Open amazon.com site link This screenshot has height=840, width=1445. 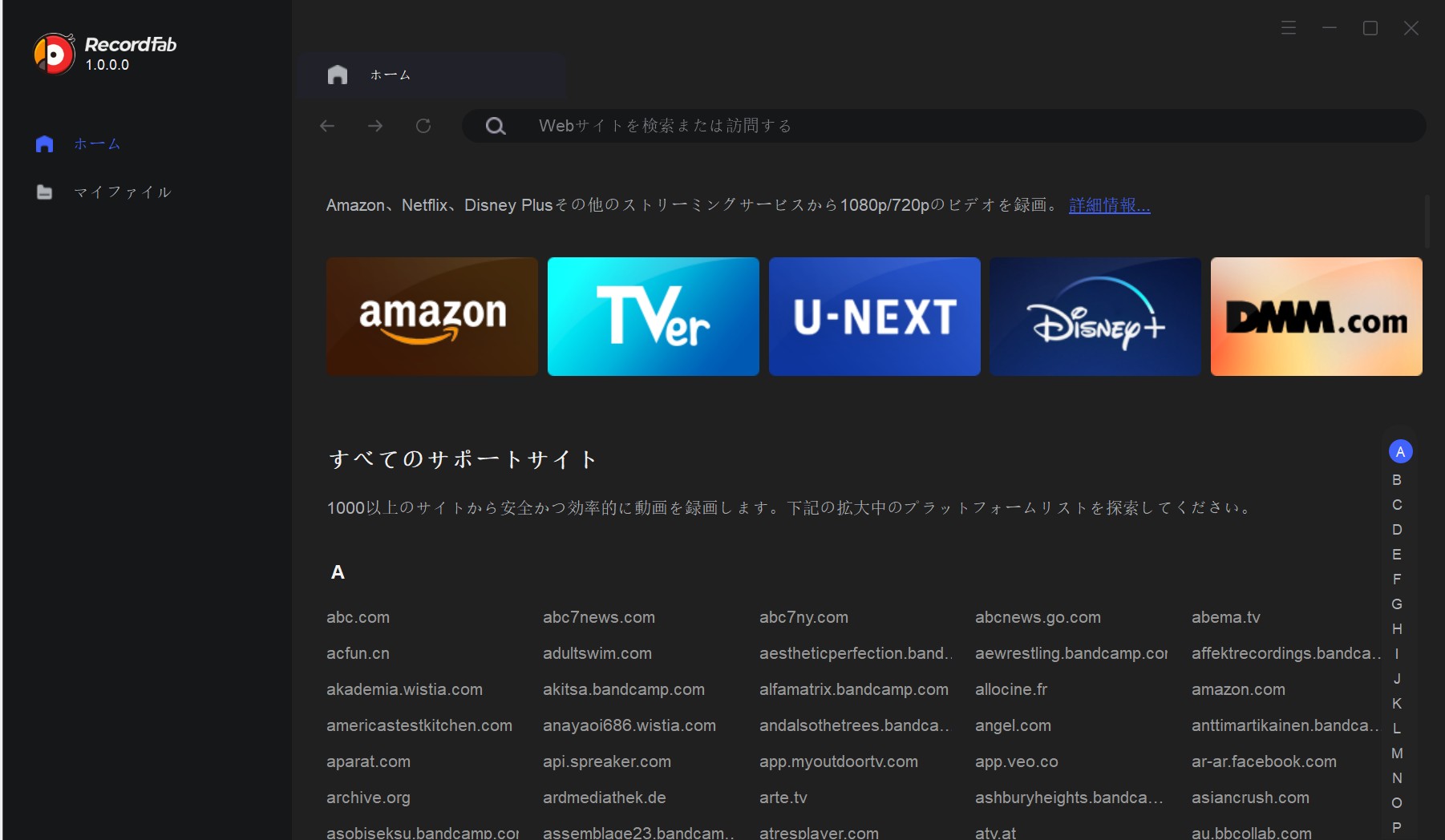tap(1238, 689)
